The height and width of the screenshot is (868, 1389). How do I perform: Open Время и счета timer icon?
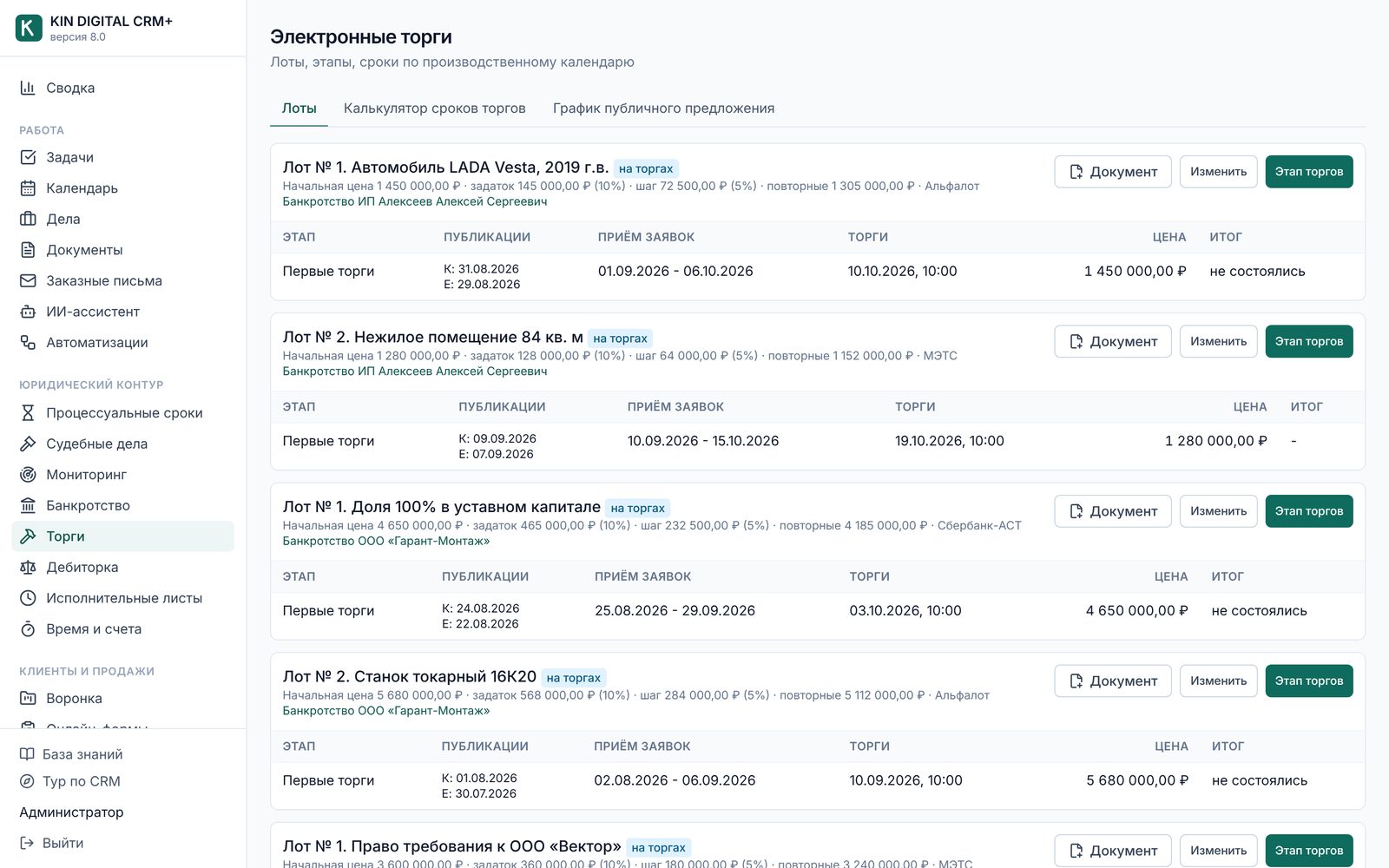[28, 628]
